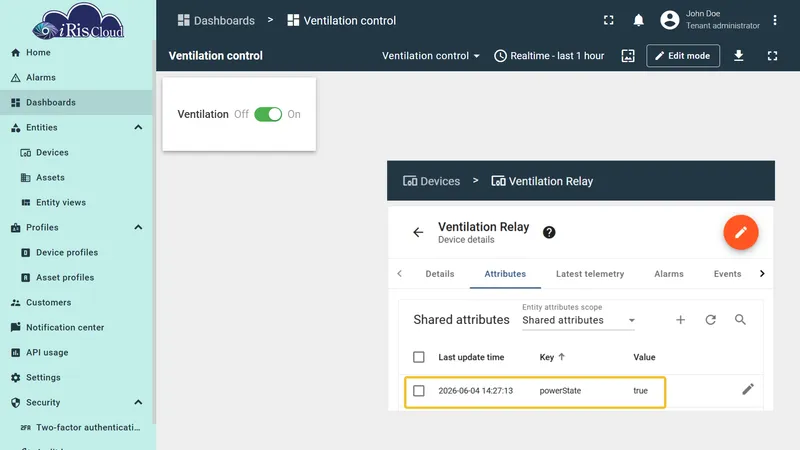This screenshot has width=800, height=450.
Task: Select all attributes header checkbox
Action: 419,357
